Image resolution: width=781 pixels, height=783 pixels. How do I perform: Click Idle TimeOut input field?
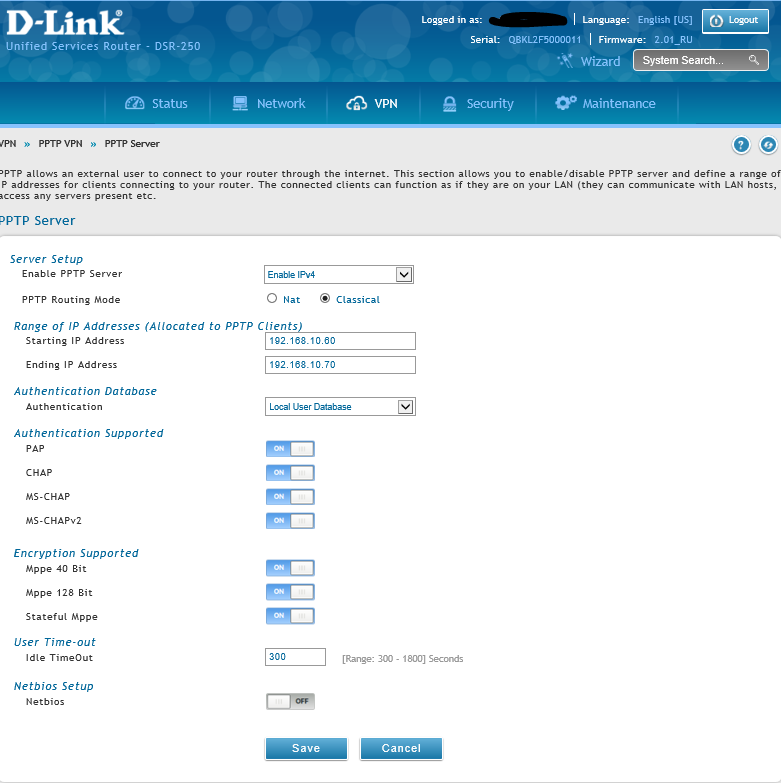click(295, 657)
